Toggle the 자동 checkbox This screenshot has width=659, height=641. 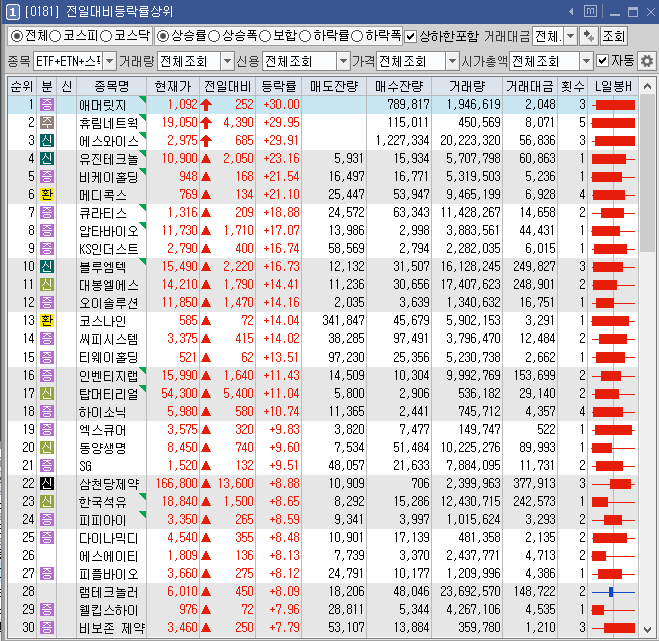click(602, 61)
